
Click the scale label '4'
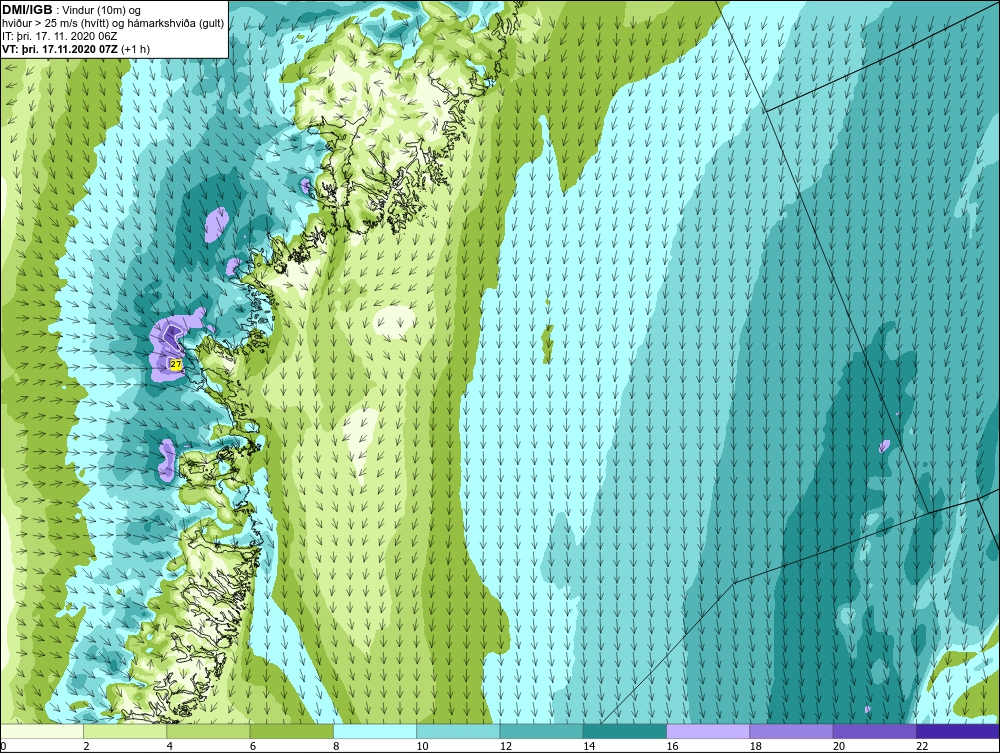[x=170, y=747]
